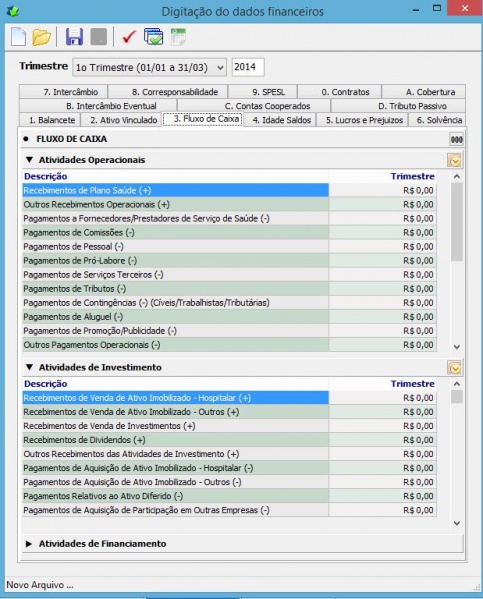This screenshot has height=599, width=483.
Task: Select row Recebimentos de Plano Saúde (+)
Action: (229, 190)
